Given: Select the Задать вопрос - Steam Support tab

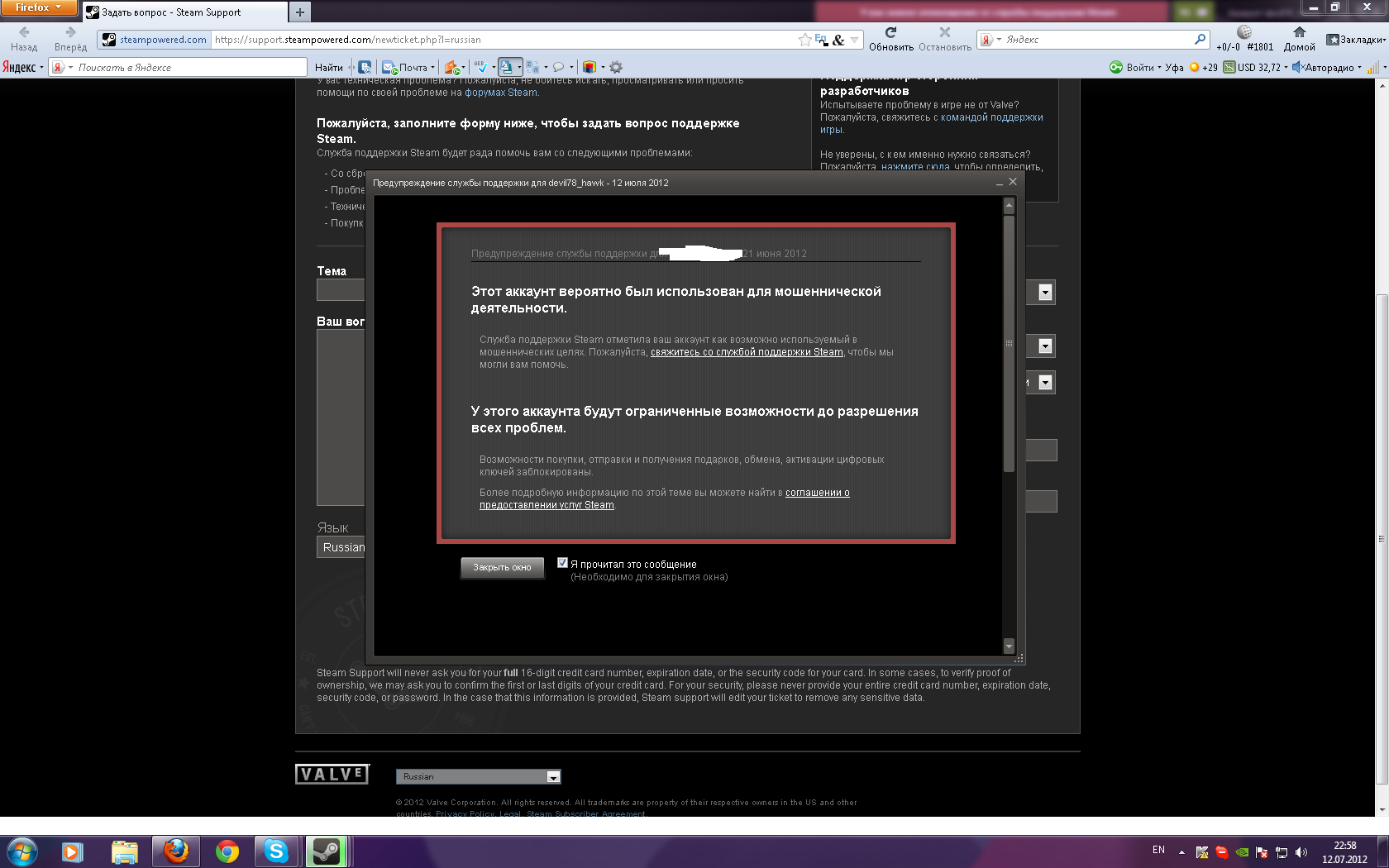Looking at the screenshot, I should point(184,12).
